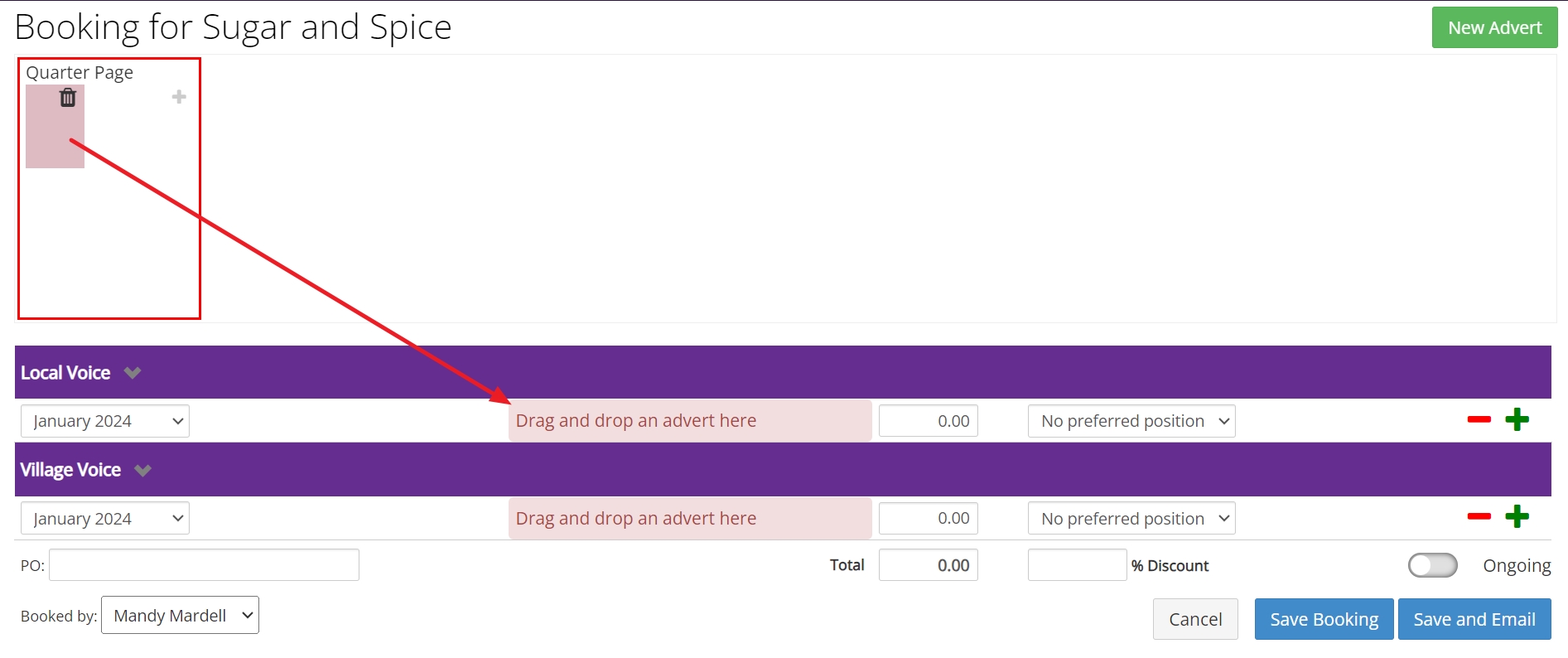The image size is (1568, 658).
Task: Click the Save and Email button
Action: click(1474, 620)
